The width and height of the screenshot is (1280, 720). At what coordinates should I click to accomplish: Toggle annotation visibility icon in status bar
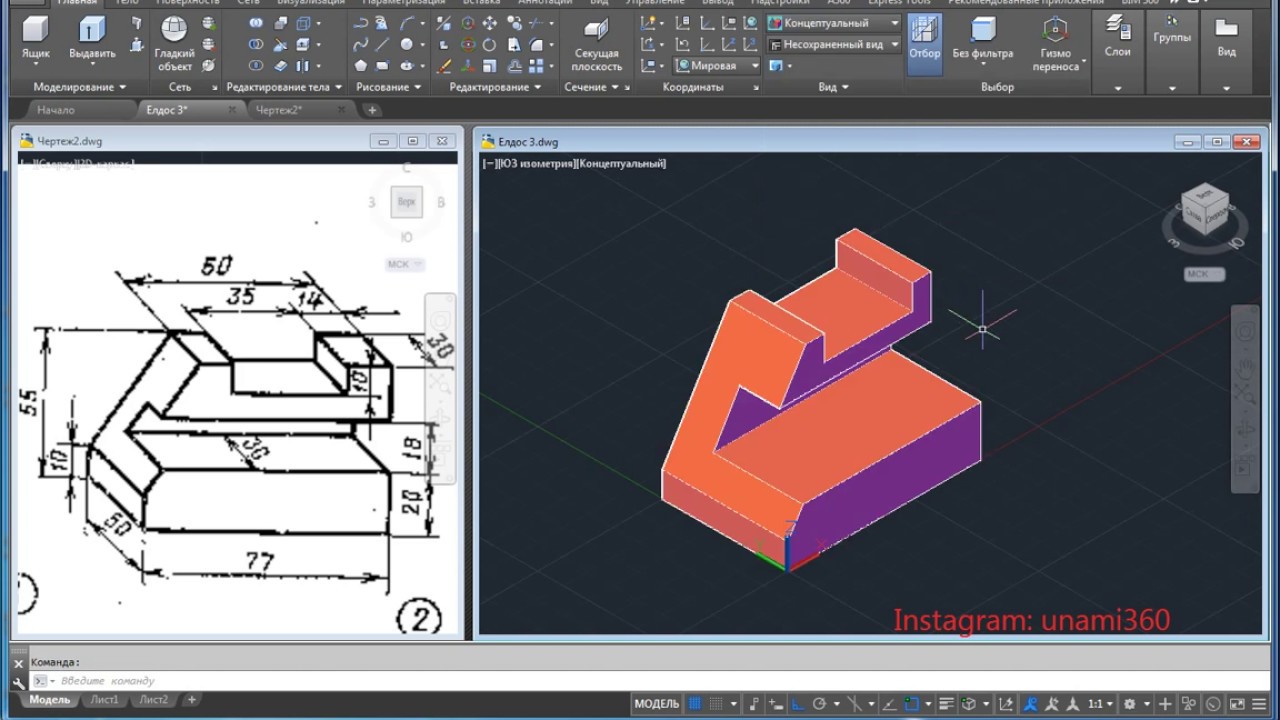[1030, 704]
